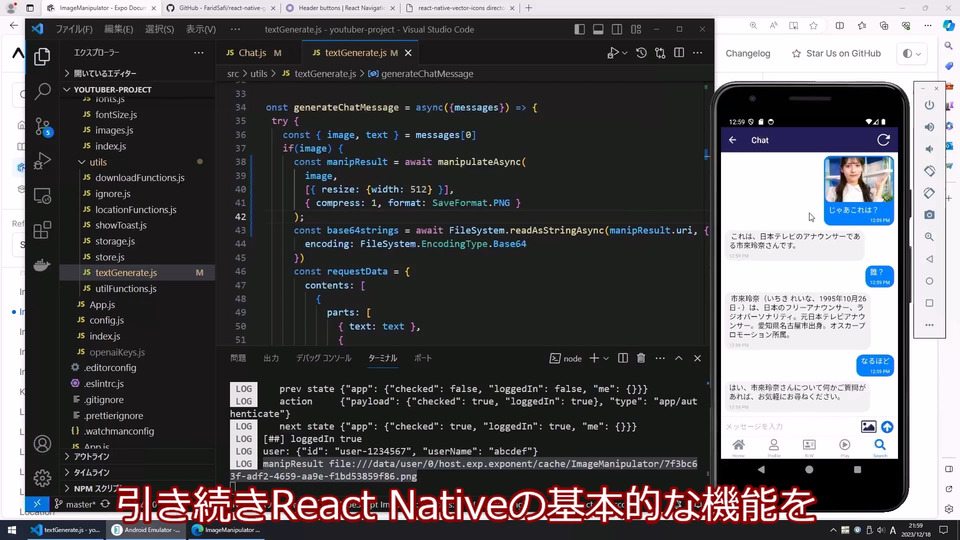Image resolution: width=960 pixels, height=540 pixels.
Task: Open the Extensions view
Action: pos(42,230)
